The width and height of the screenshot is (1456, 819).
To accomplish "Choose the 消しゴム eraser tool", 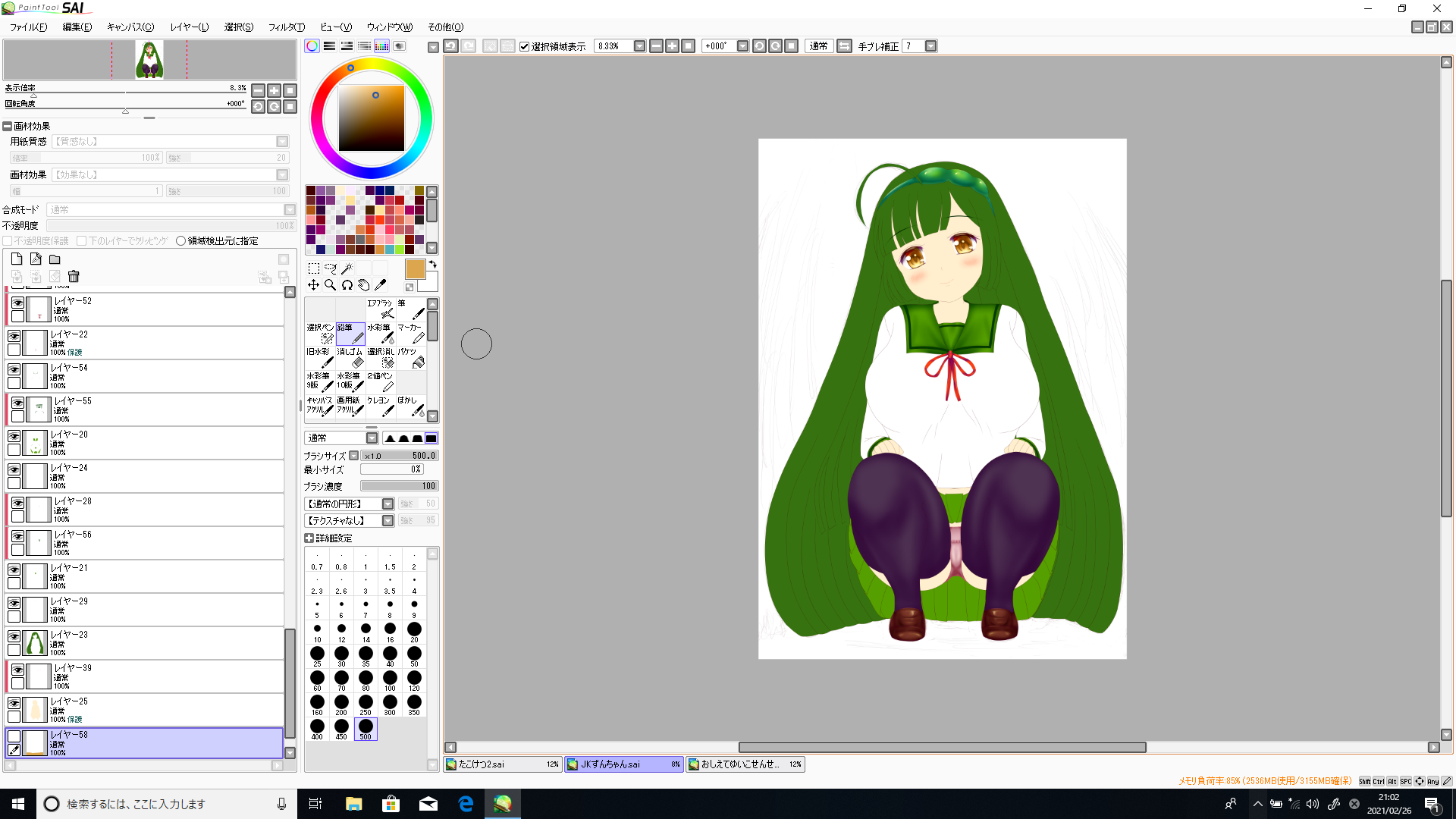I will pyautogui.click(x=350, y=357).
